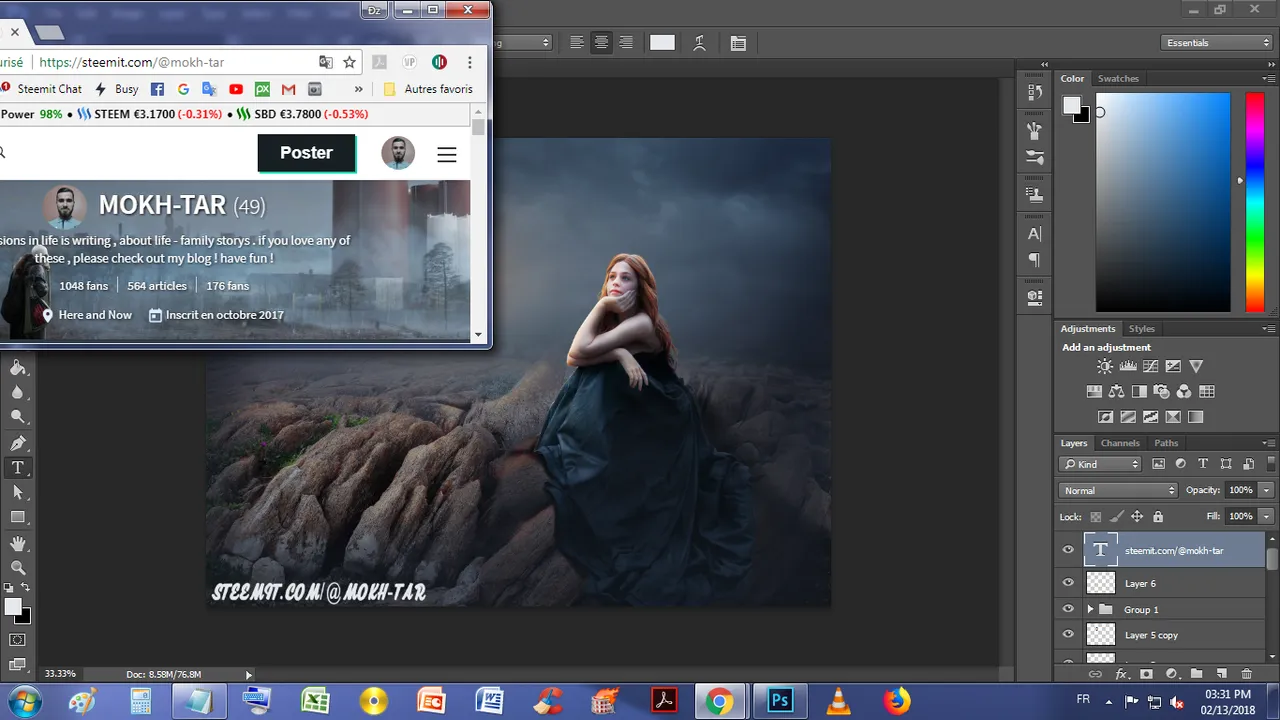1280x720 pixels.
Task: Hide the steemit.com/@mokh-tar text layer
Action: click(1068, 550)
